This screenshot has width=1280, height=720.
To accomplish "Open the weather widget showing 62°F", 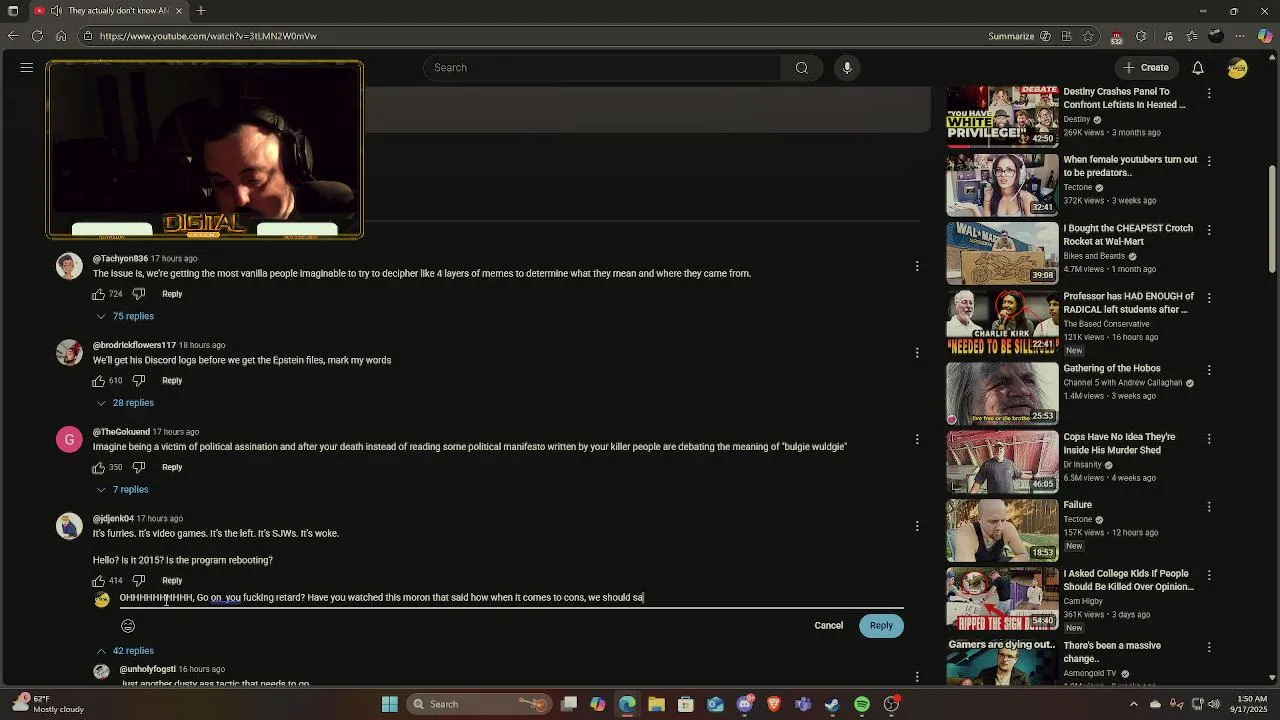I will coord(48,704).
